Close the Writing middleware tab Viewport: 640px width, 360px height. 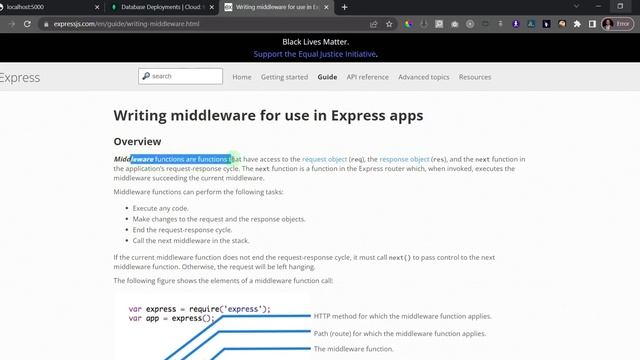(326, 7)
